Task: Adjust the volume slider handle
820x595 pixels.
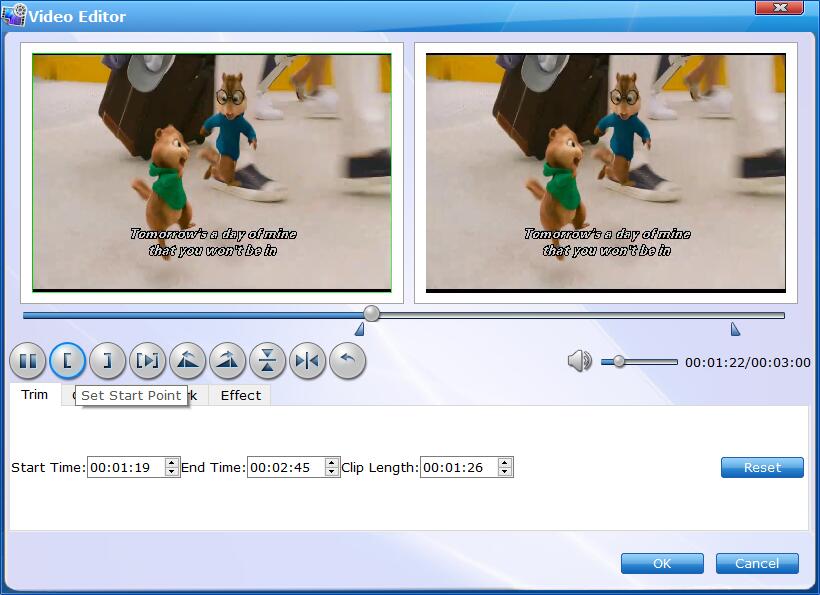Action: pos(619,361)
